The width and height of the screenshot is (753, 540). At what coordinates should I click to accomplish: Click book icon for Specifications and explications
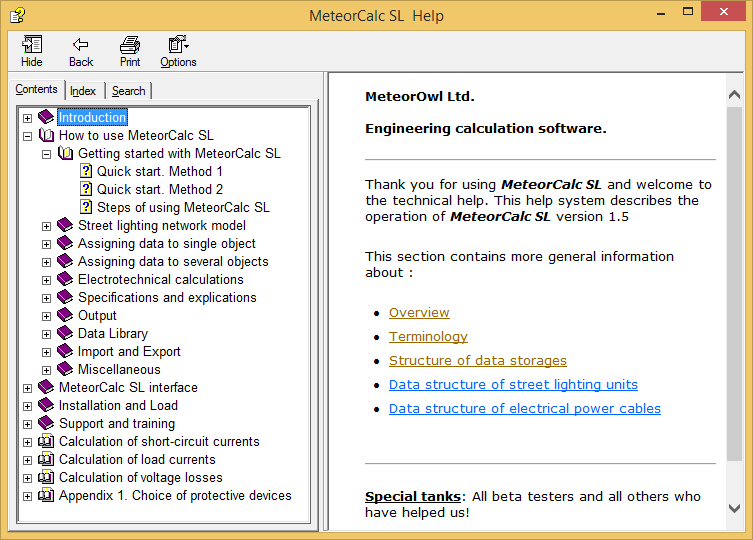tap(65, 297)
